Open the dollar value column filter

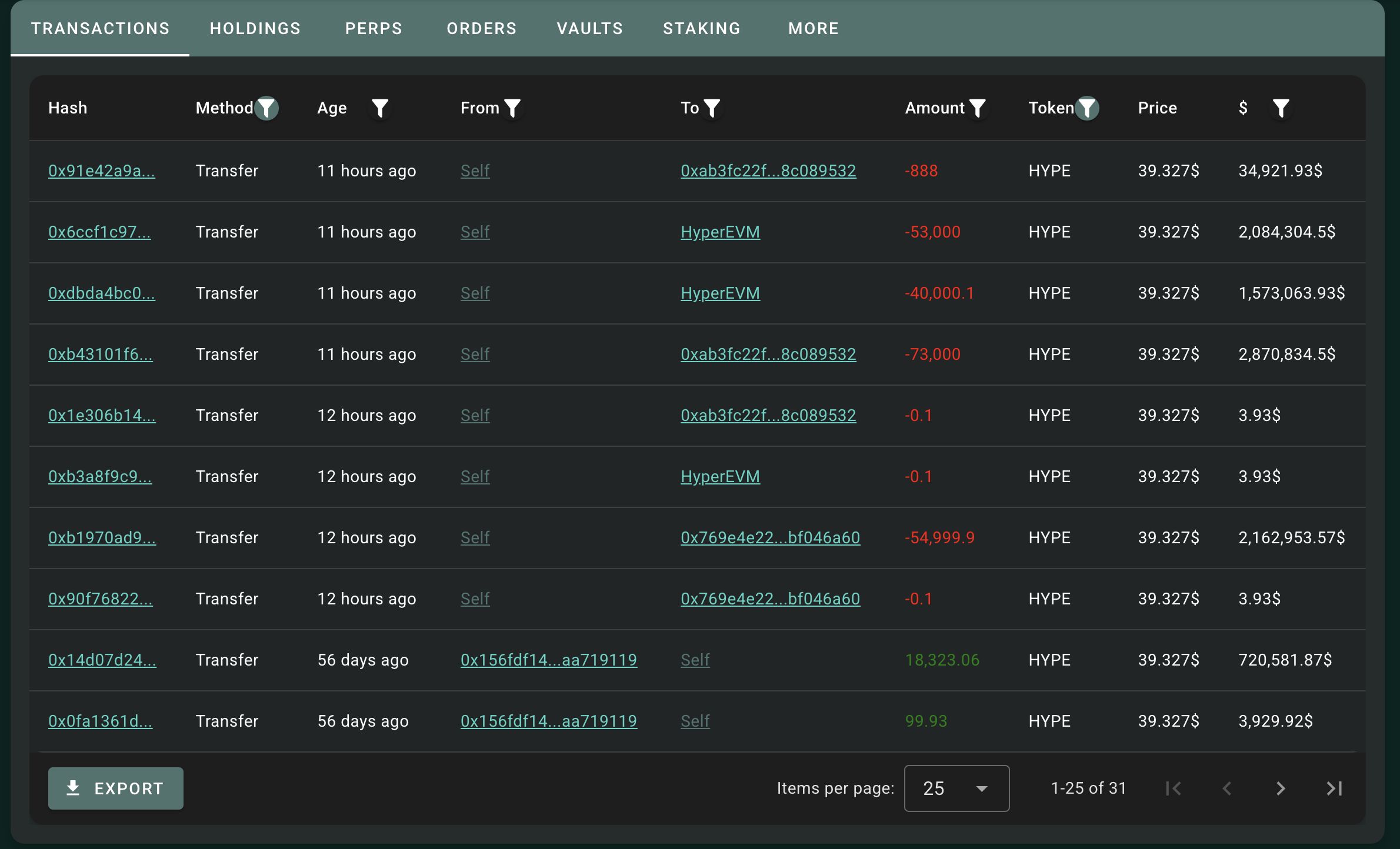tap(1281, 108)
